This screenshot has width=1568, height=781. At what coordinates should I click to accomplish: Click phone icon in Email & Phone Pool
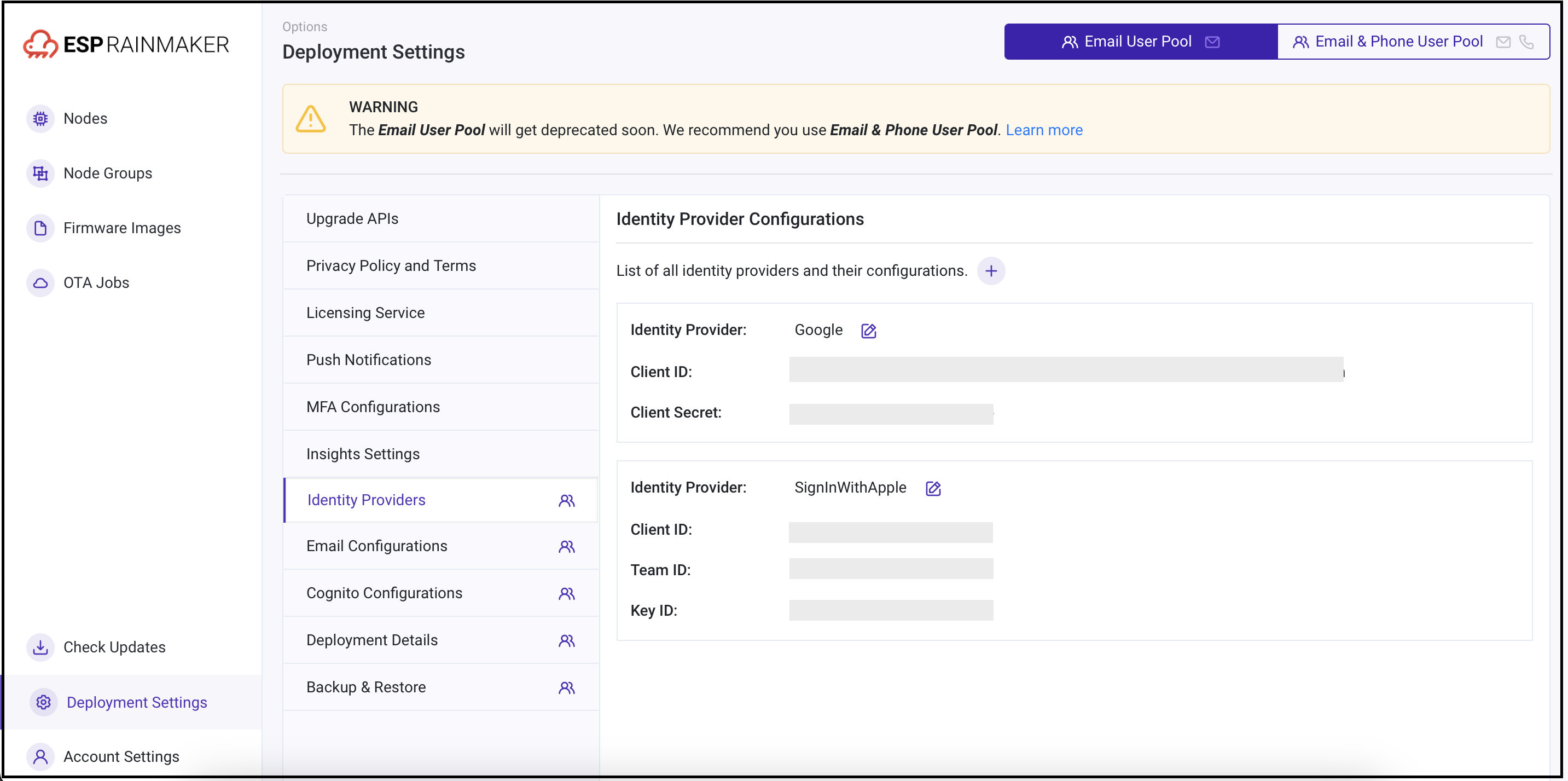[1526, 42]
